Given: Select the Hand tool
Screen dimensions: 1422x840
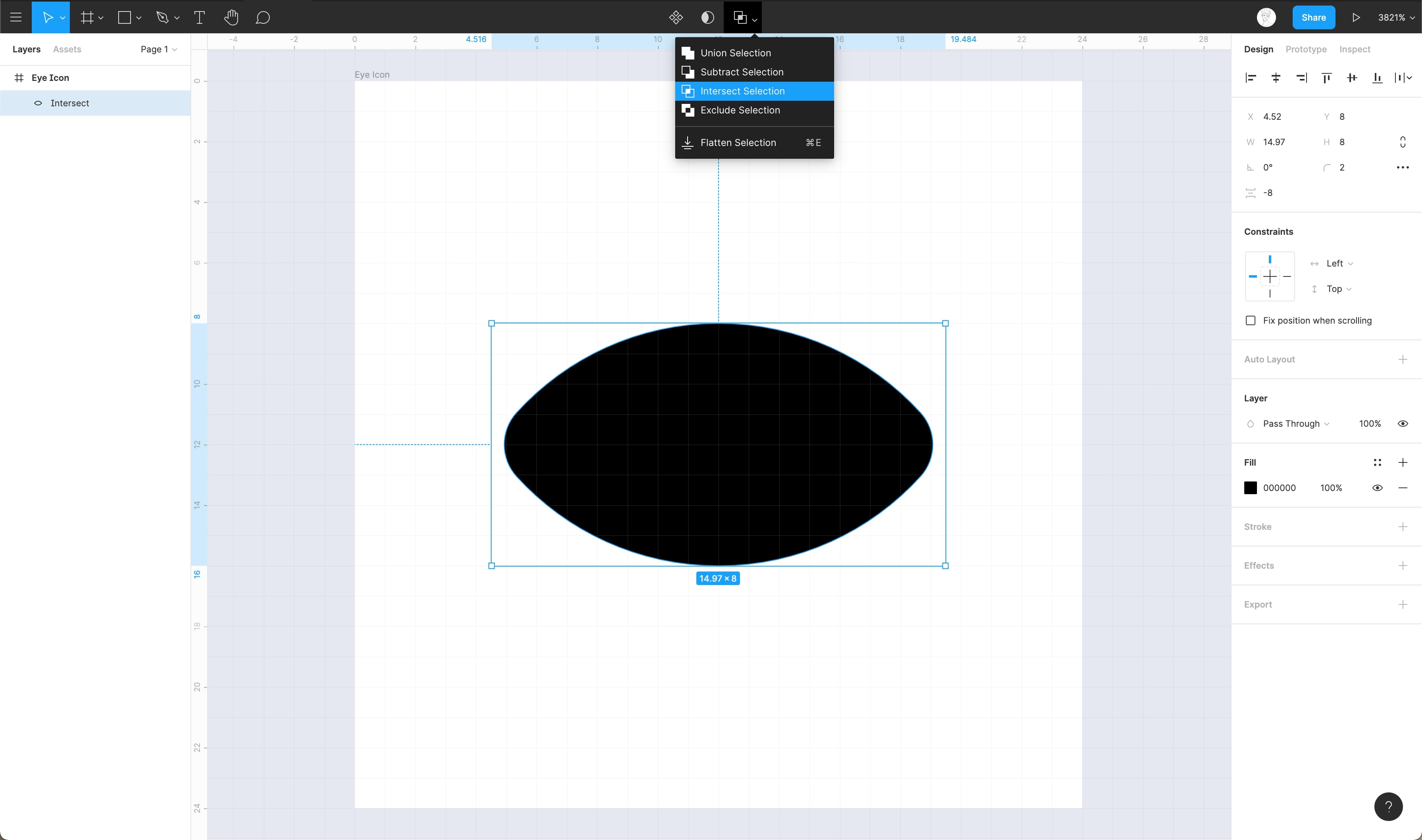Looking at the screenshot, I should tap(231, 17).
